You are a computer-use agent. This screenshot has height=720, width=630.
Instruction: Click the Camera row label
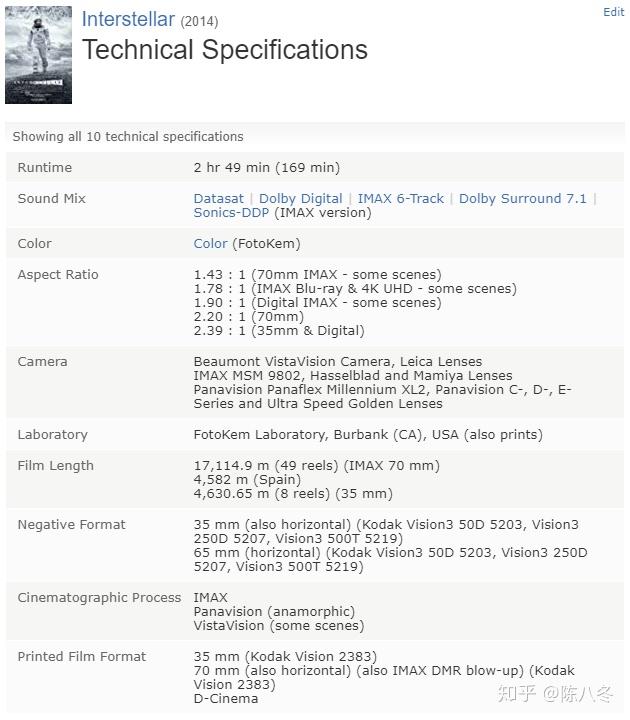(43, 361)
